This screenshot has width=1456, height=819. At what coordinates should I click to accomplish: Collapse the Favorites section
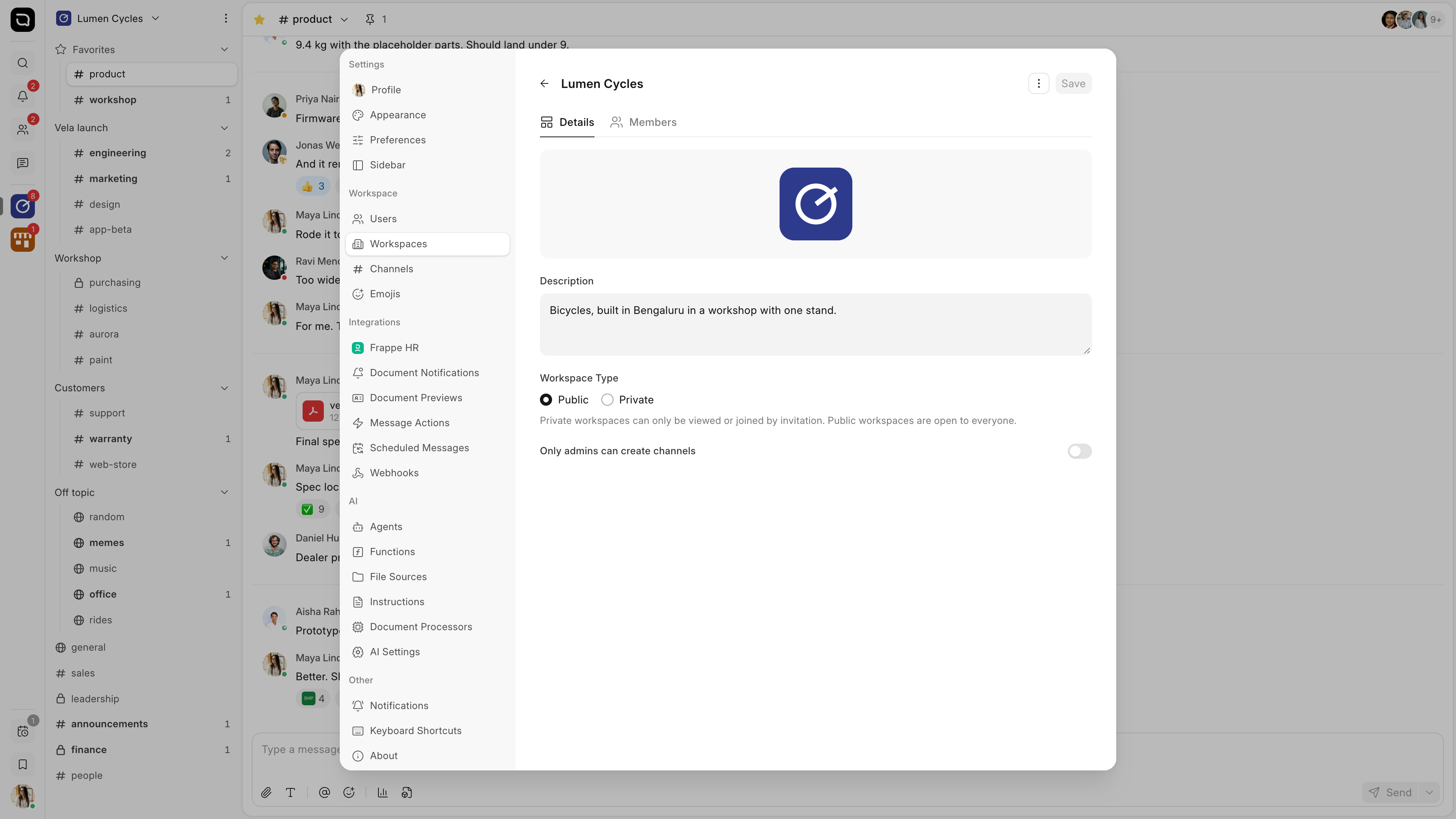(224, 50)
